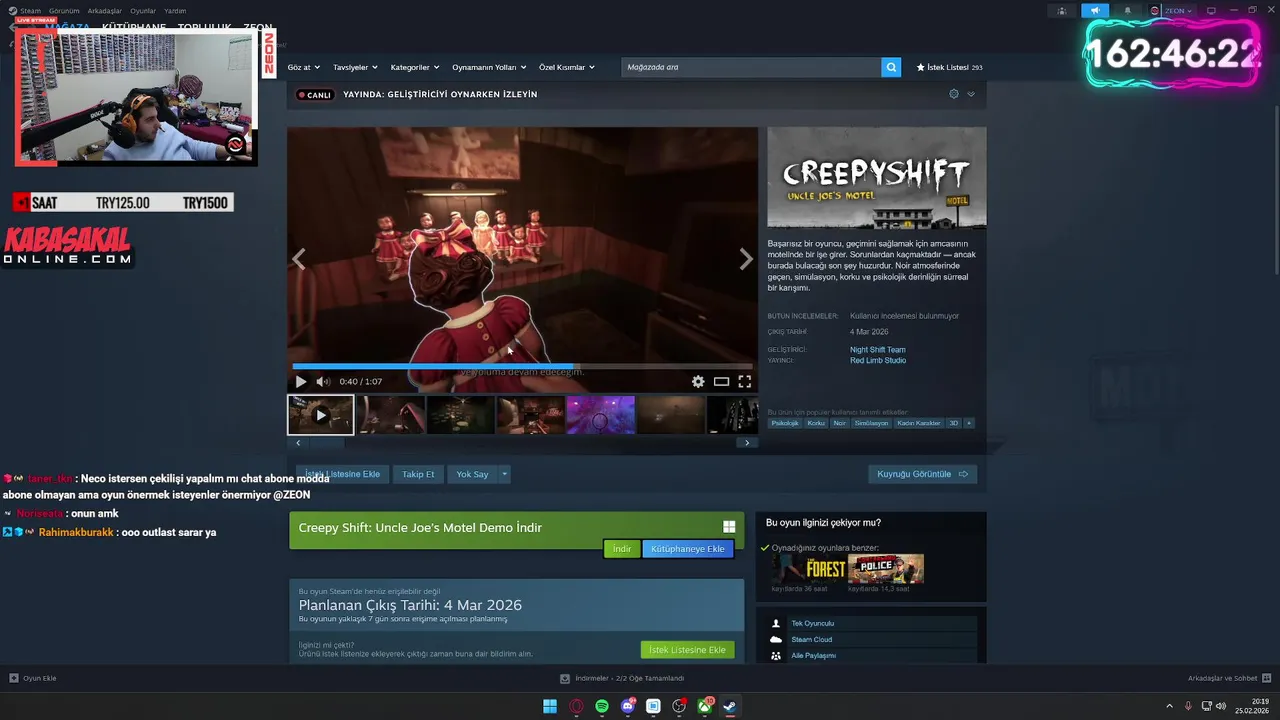Open Windows Start menu
Viewport: 1280px width, 720px height.
coord(550,706)
